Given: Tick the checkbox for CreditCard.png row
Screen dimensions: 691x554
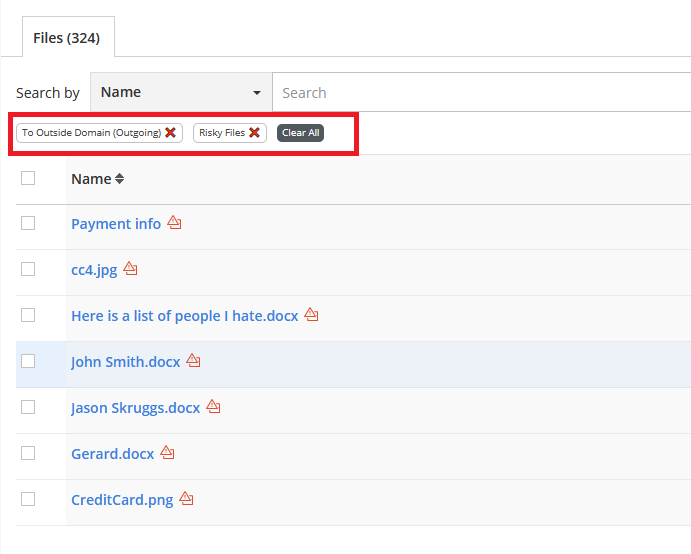Looking at the screenshot, I should tap(28, 499).
